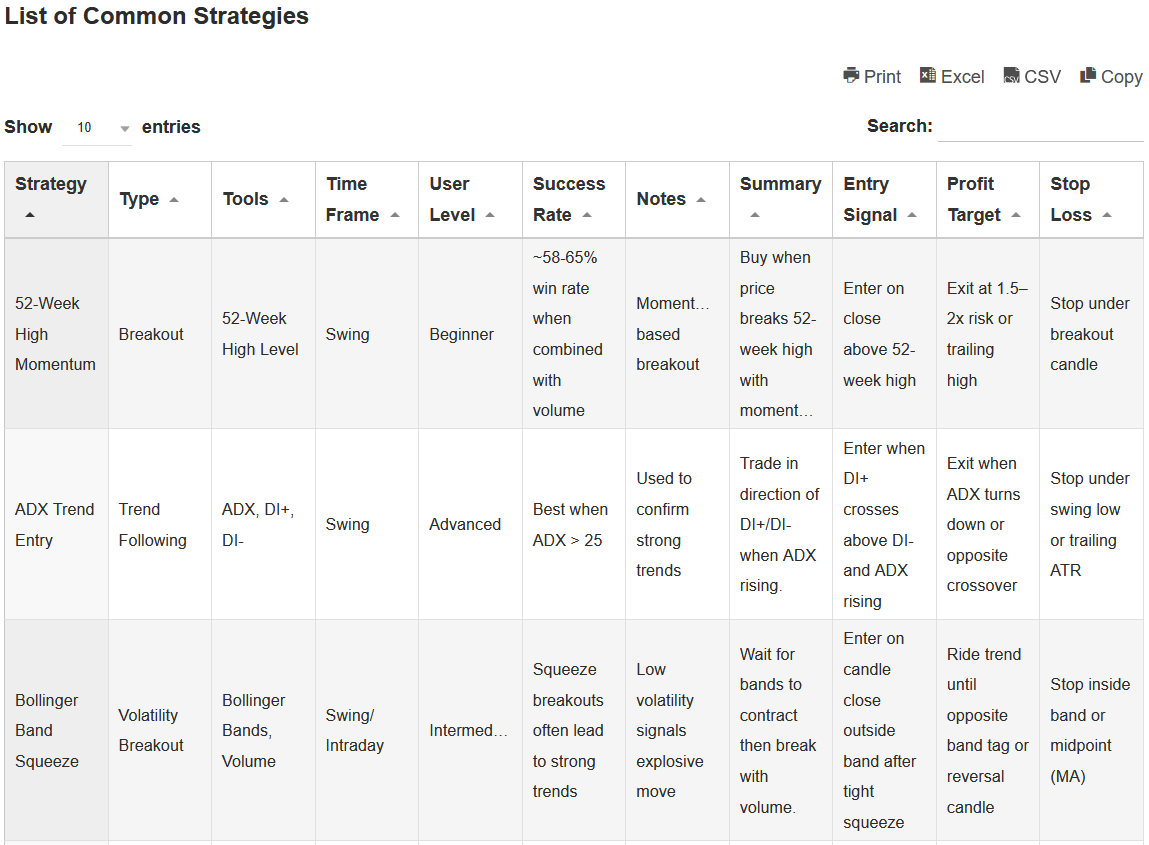This screenshot has height=845, width=1149.
Task: Open the Show entries dropdown
Action: pos(97,128)
